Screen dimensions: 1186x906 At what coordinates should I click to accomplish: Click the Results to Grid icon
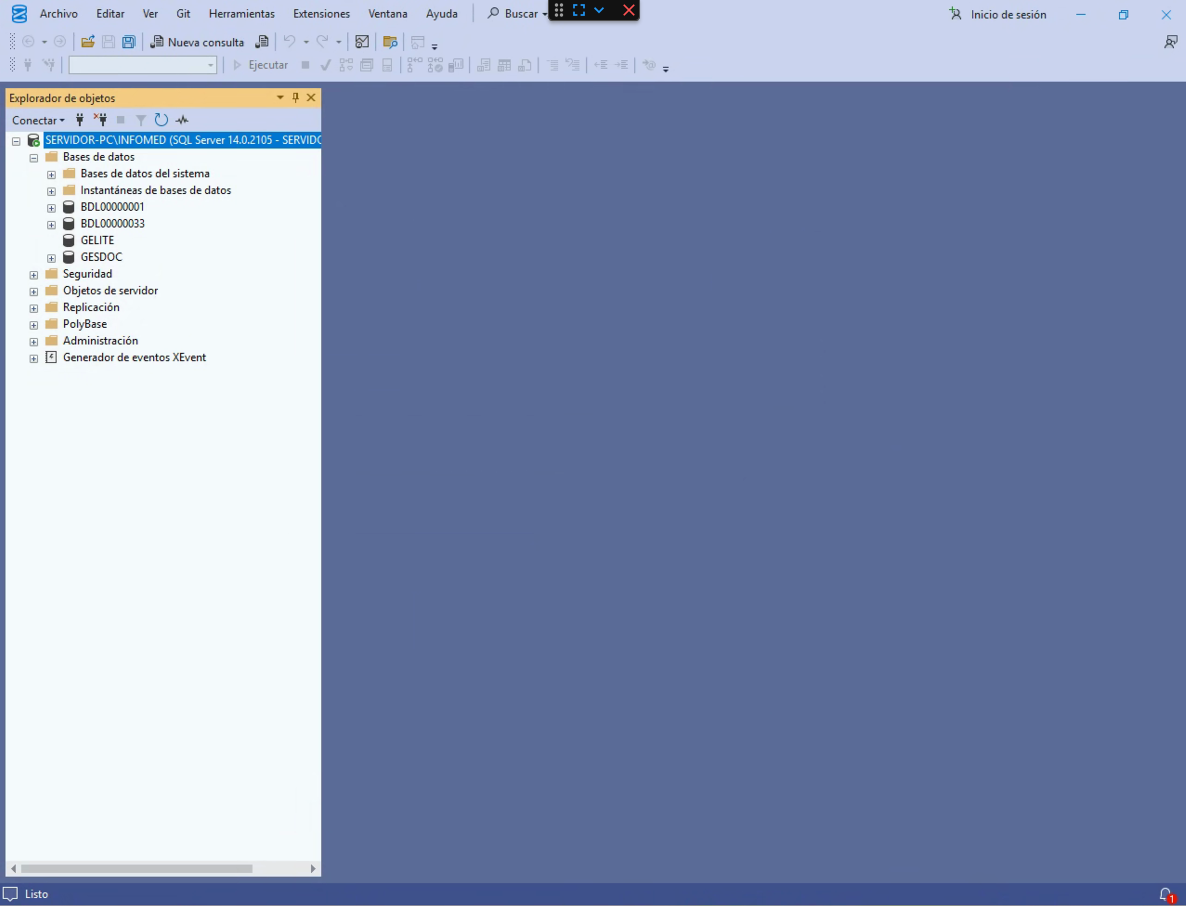504,65
